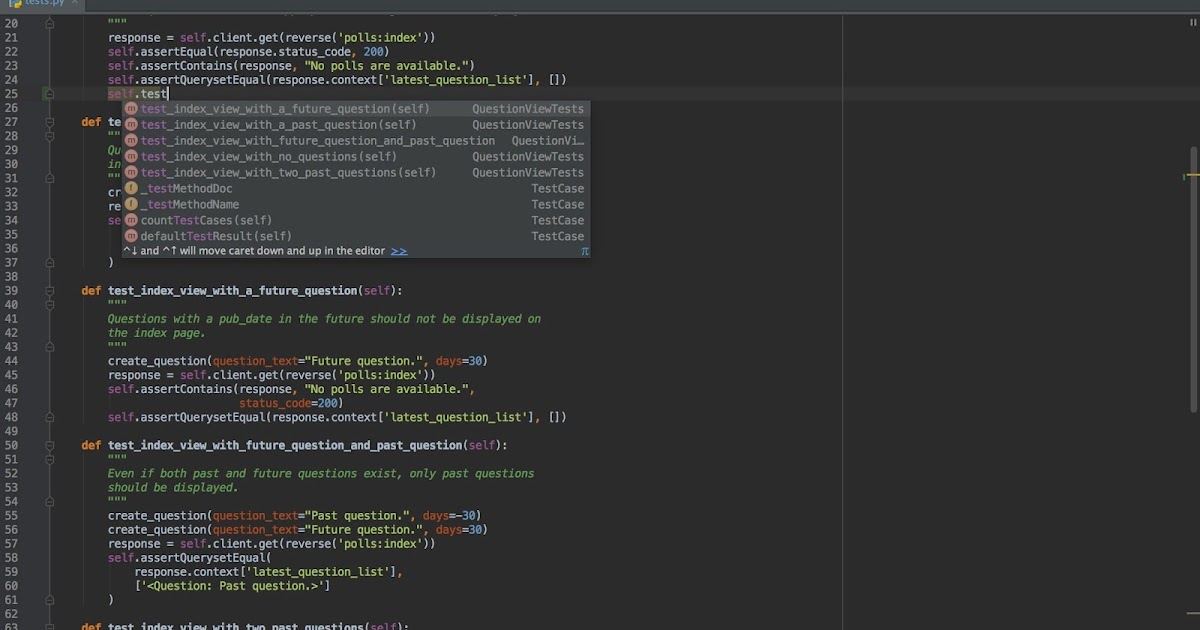Click line number 44 in the gutter
Image resolution: width=1200 pixels, height=630 pixels.
tap(11, 361)
